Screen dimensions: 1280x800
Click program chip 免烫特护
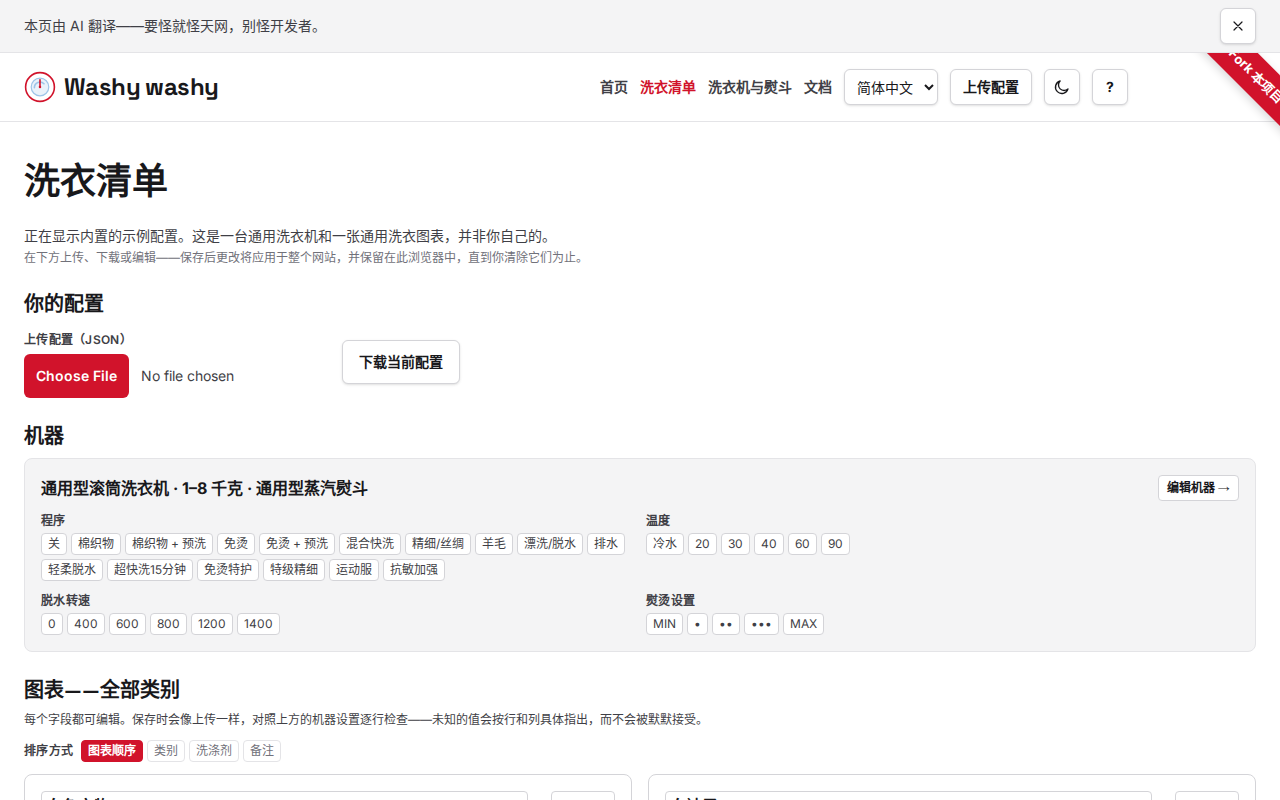[228, 570]
